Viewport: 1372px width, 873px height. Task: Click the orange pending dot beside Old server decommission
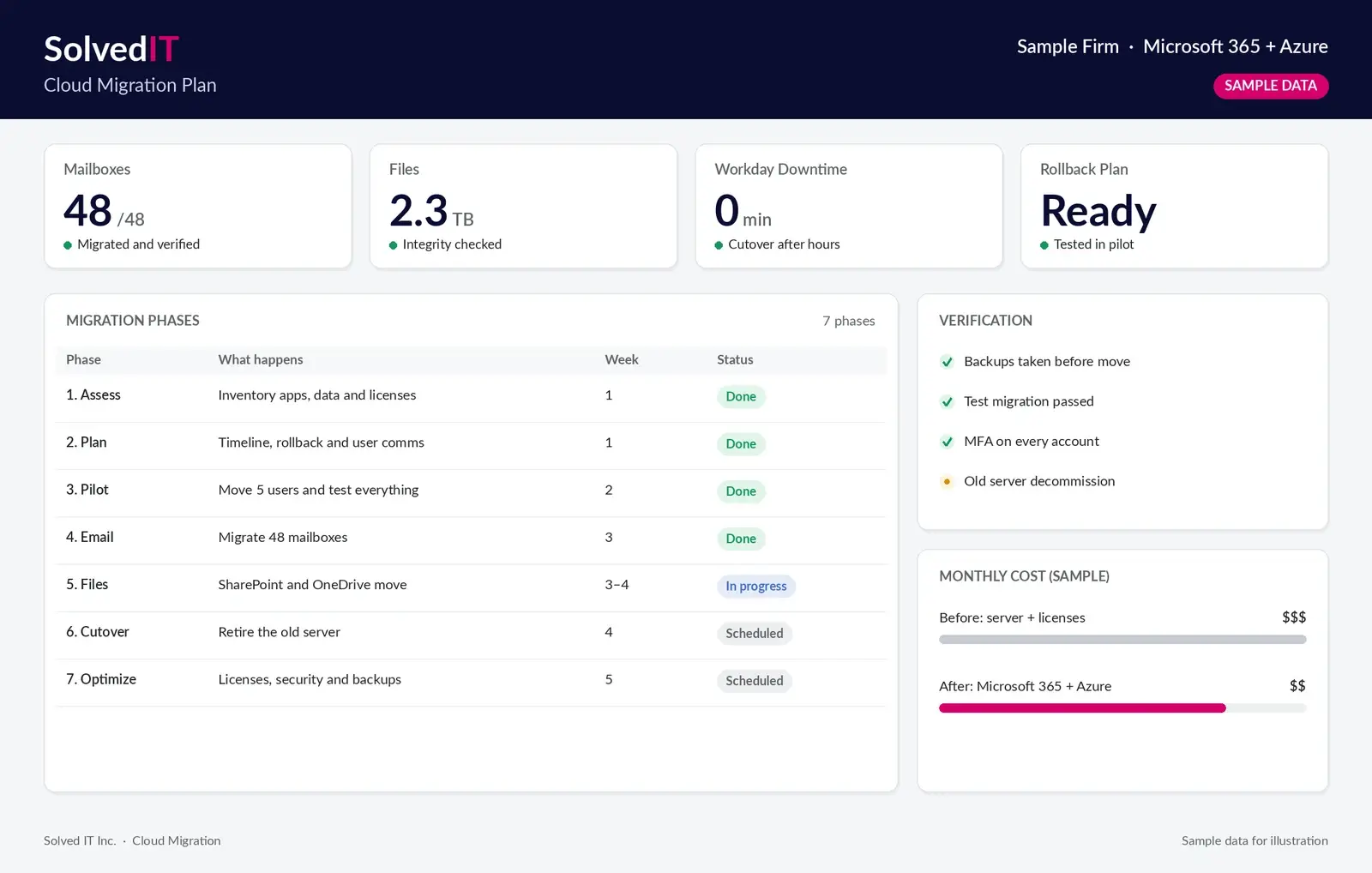[x=947, y=481]
